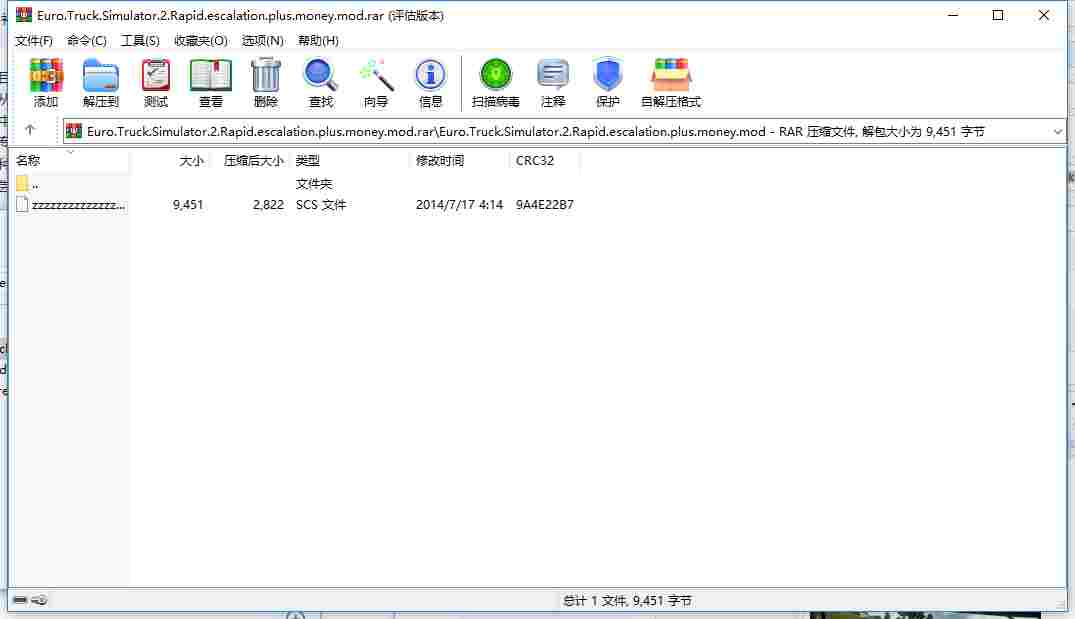Click the parent folder ".." icon
Viewport: 1075px width, 619px height.
coord(22,183)
